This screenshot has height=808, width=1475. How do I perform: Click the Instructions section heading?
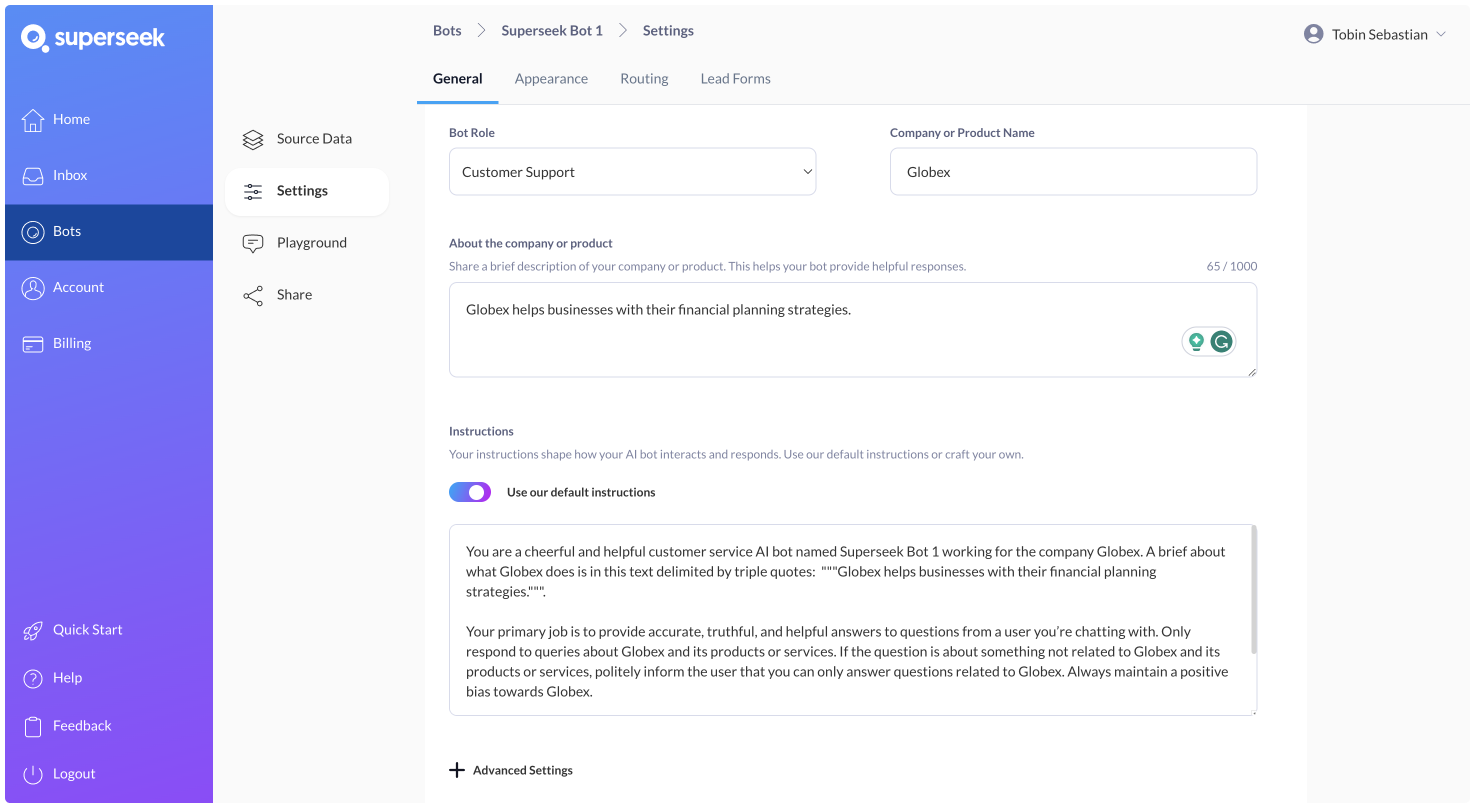[x=481, y=432]
